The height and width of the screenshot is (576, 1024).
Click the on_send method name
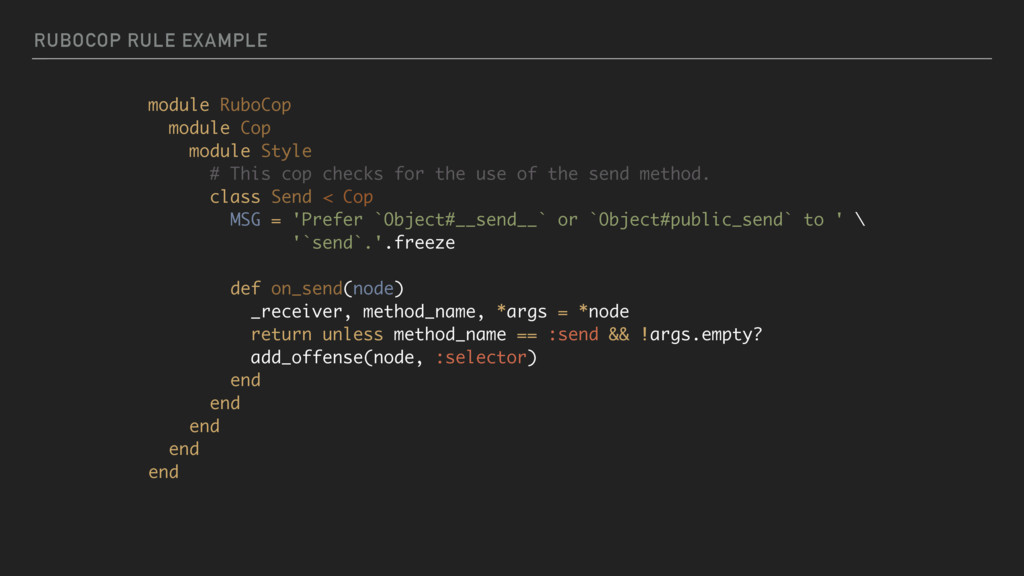click(x=306, y=289)
